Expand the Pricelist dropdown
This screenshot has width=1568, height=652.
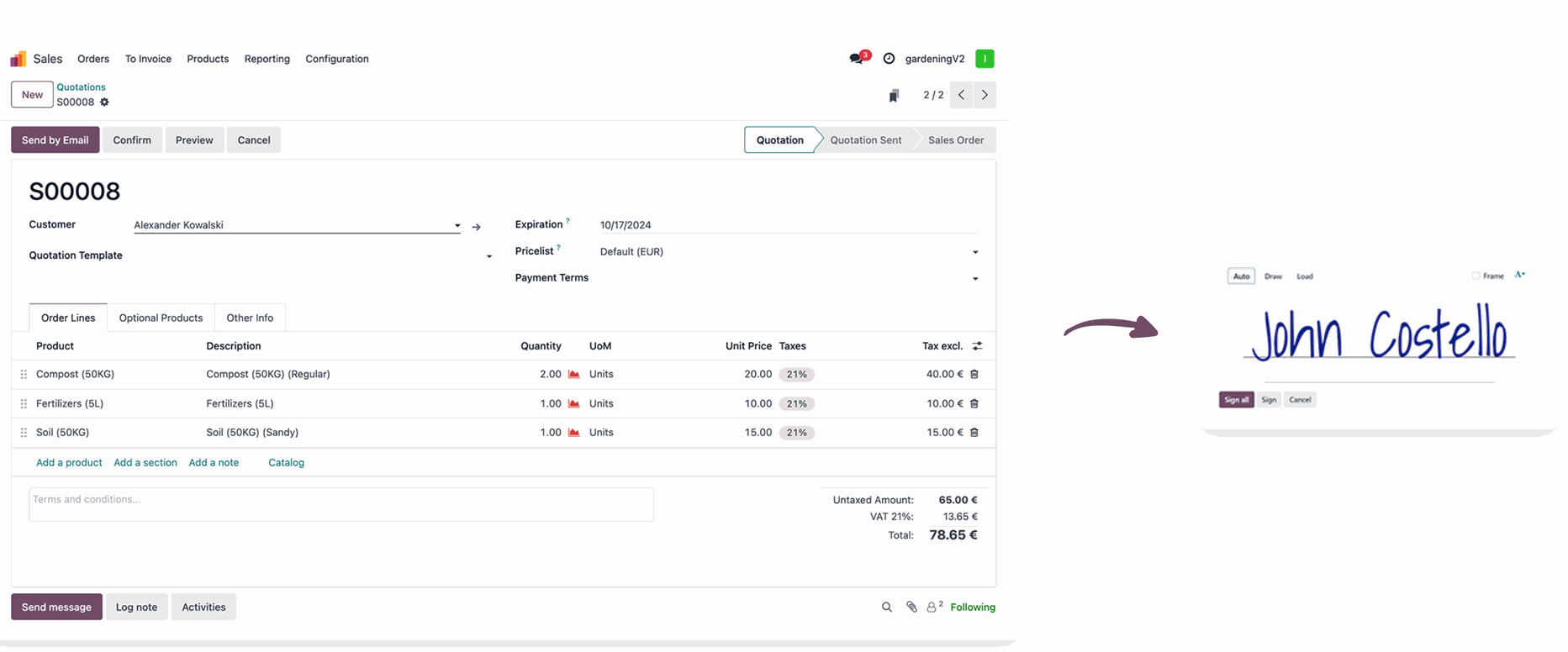975,252
